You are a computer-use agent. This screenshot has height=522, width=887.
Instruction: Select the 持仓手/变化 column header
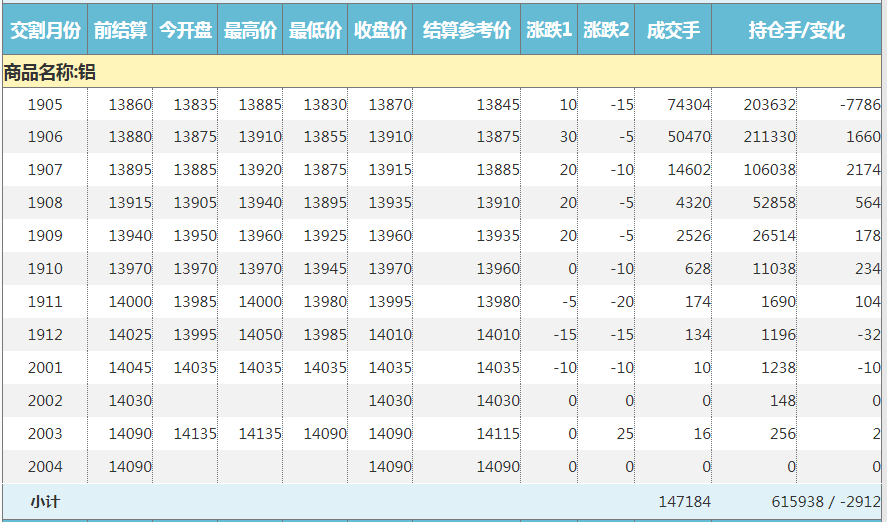pyautogui.click(x=796, y=31)
